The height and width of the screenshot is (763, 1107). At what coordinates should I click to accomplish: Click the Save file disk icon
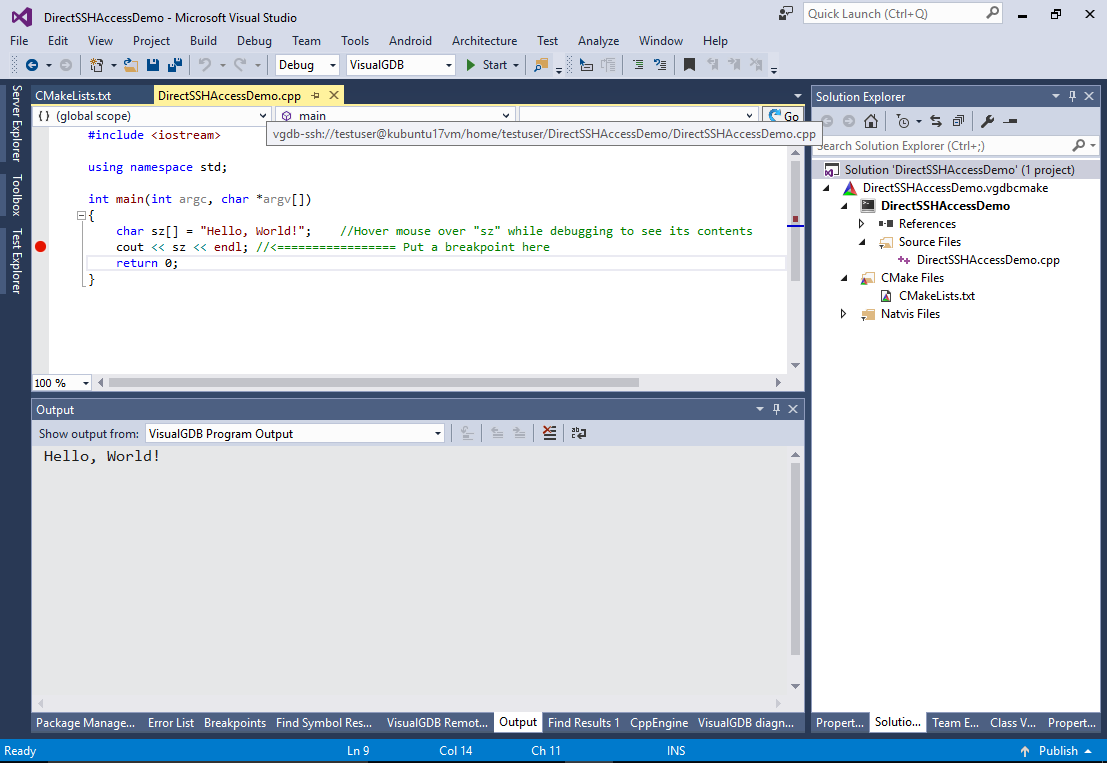[x=152, y=65]
